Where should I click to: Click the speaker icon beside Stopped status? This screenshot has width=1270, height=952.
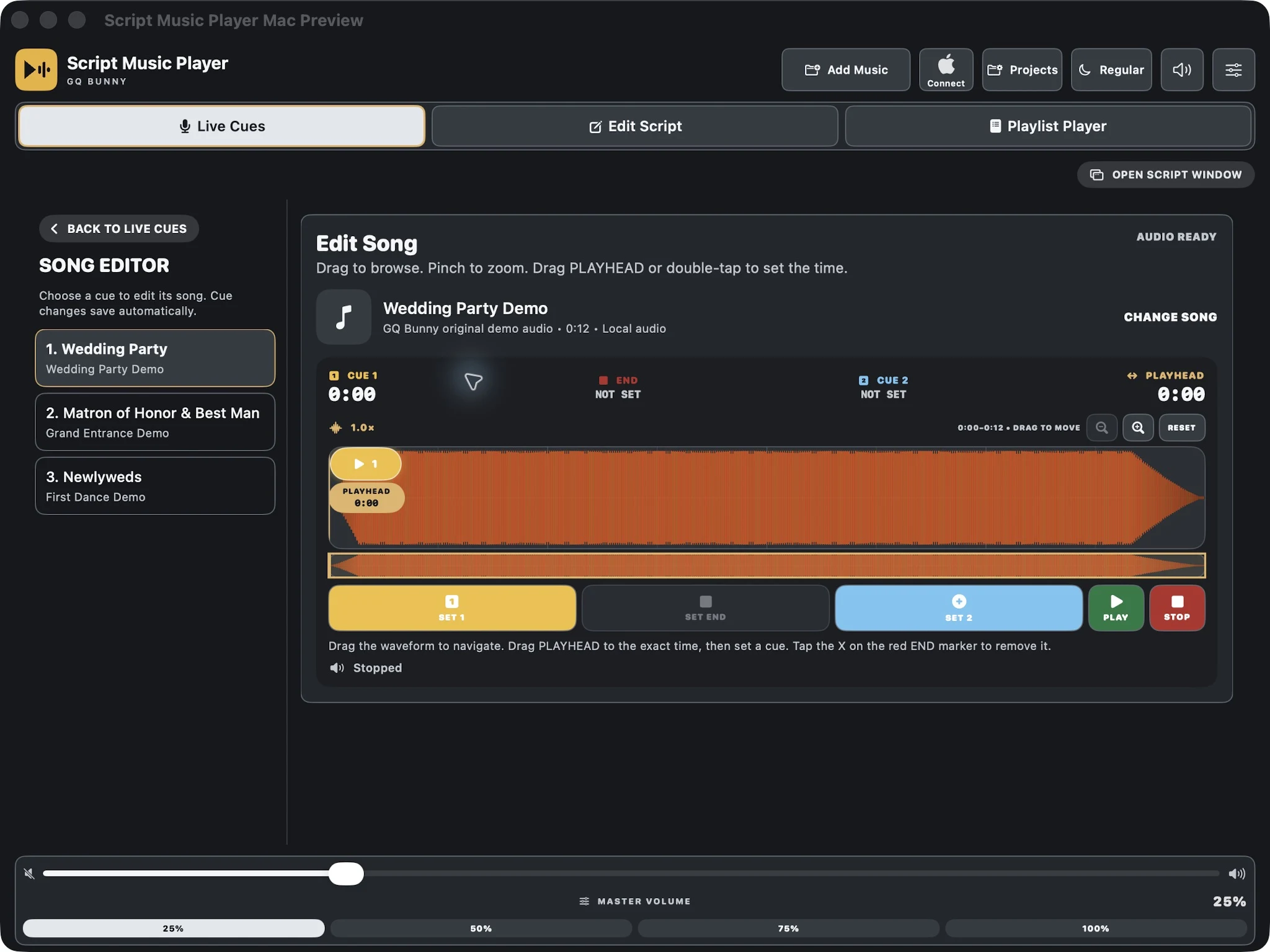click(337, 668)
